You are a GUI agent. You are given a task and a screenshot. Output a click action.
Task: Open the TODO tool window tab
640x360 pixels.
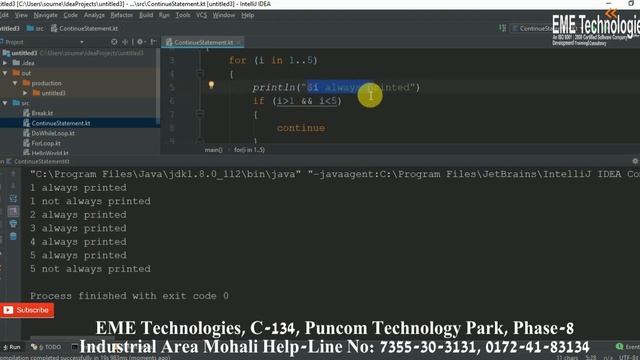tap(46, 347)
